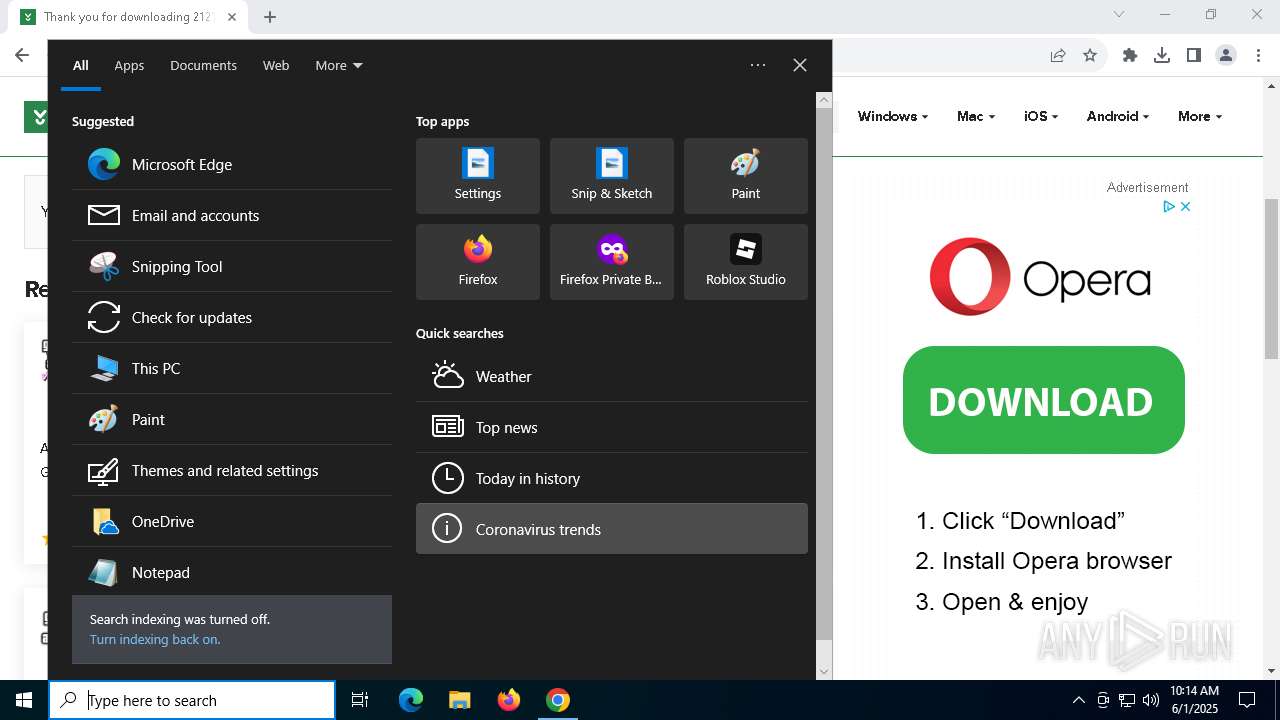The width and height of the screenshot is (1280, 720).
Task: Open This PC from Suggested list
Action: click(x=232, y=368)
